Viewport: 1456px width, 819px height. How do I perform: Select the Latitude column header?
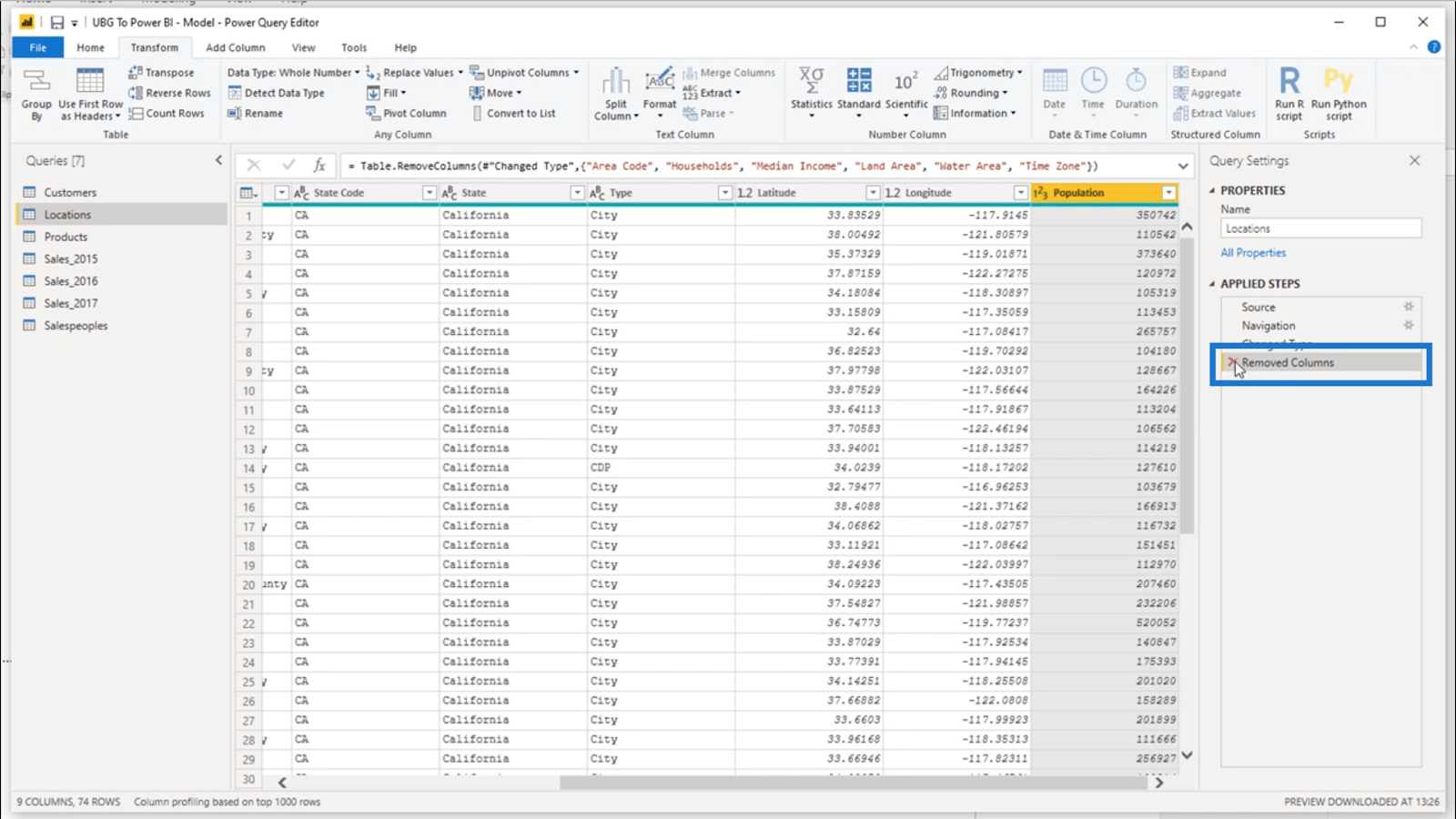coord(808,193)
